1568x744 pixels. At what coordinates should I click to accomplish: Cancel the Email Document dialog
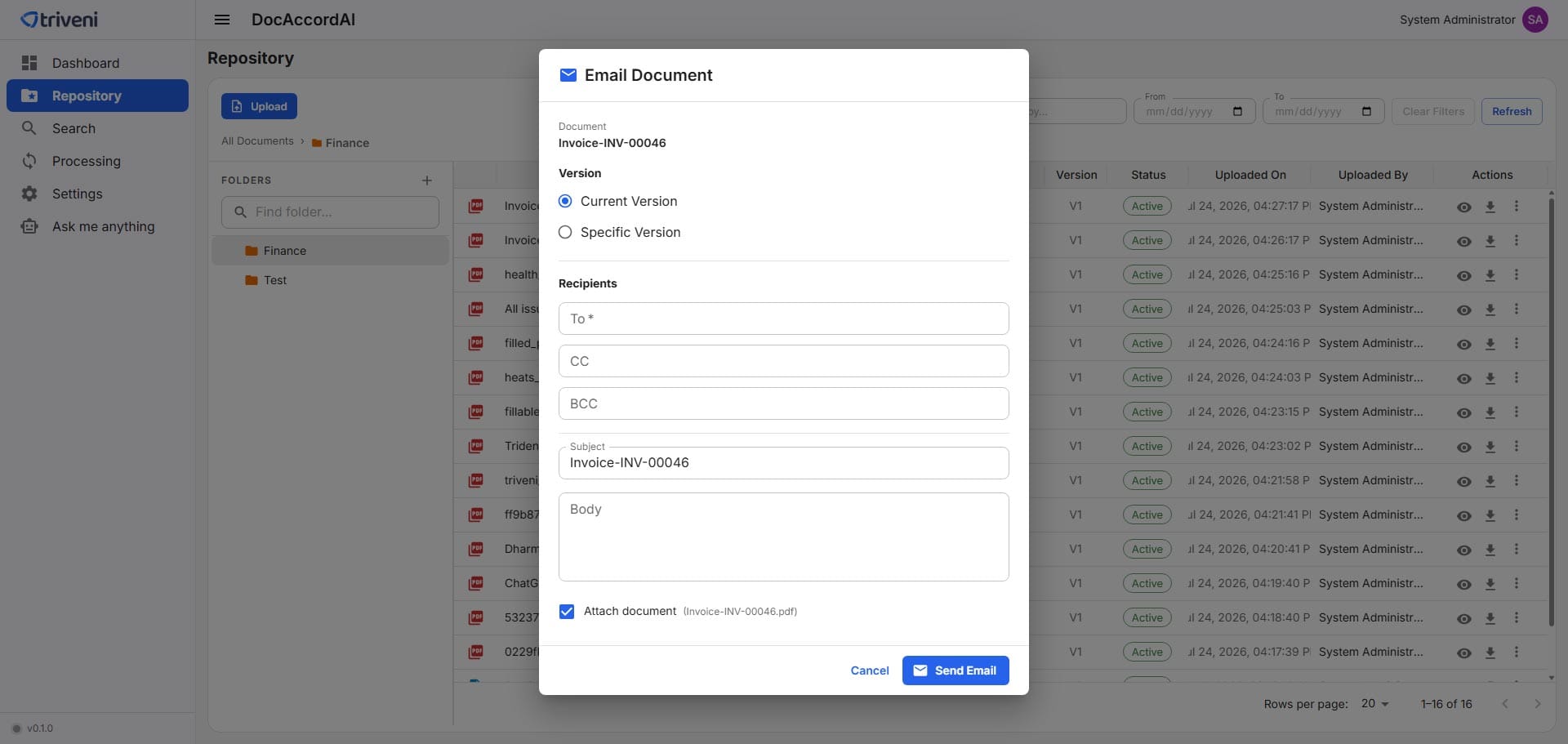(870, 670)
